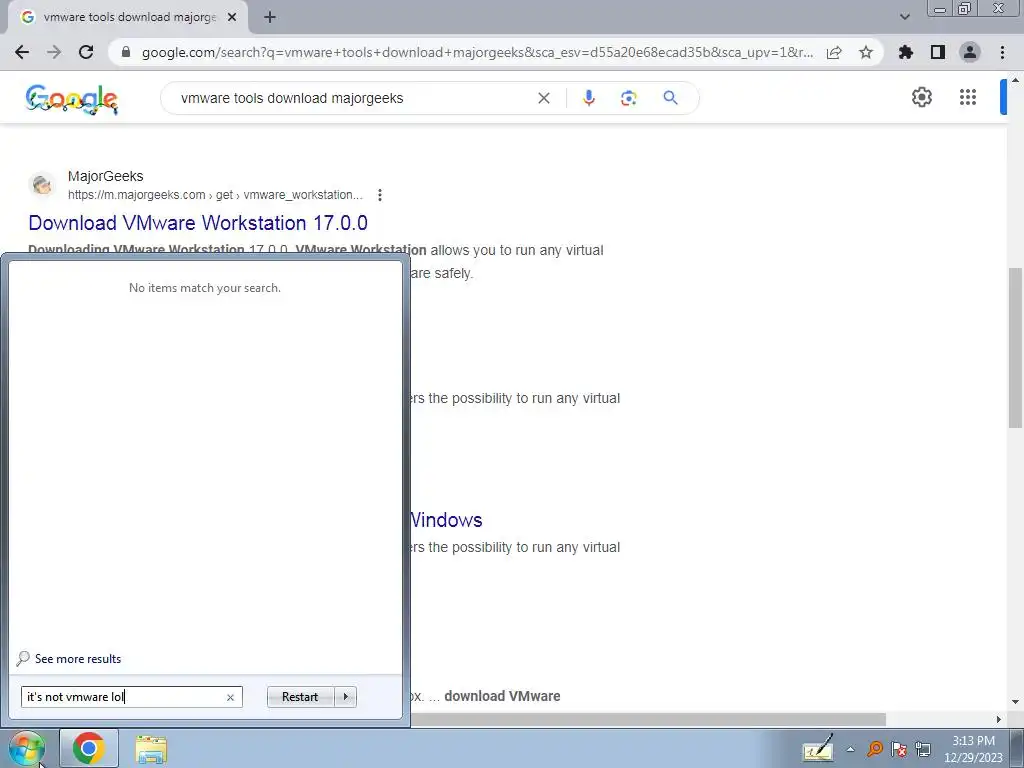
Task: Open the Chrome three-dot menu
Action: pyautogui.click(x=1002, y=52)
